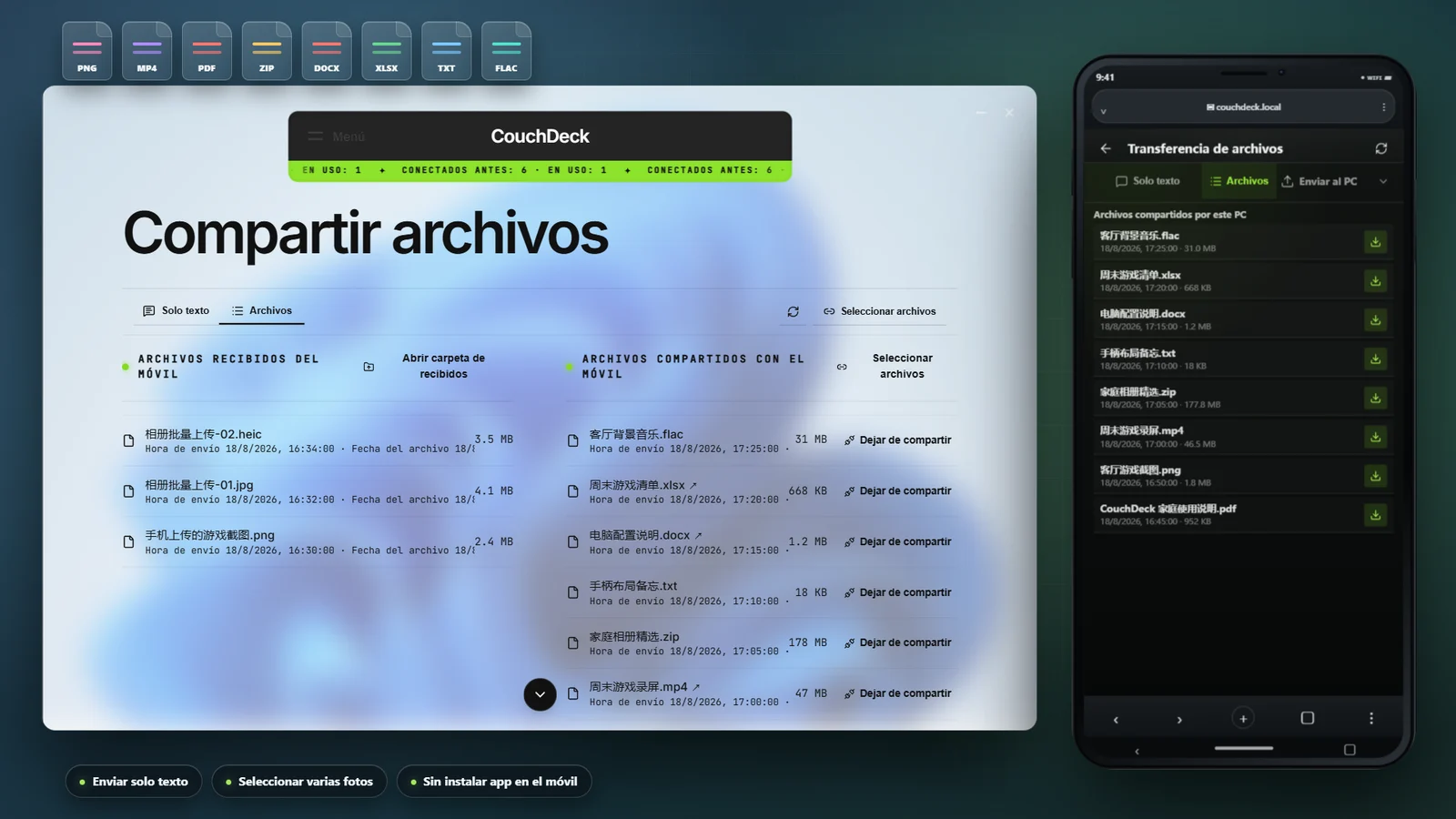The width and height of the screenshot is (1456, 819).
Task: Click the file icon for 家庭相册精选.zip row
Action: point(573,643)
